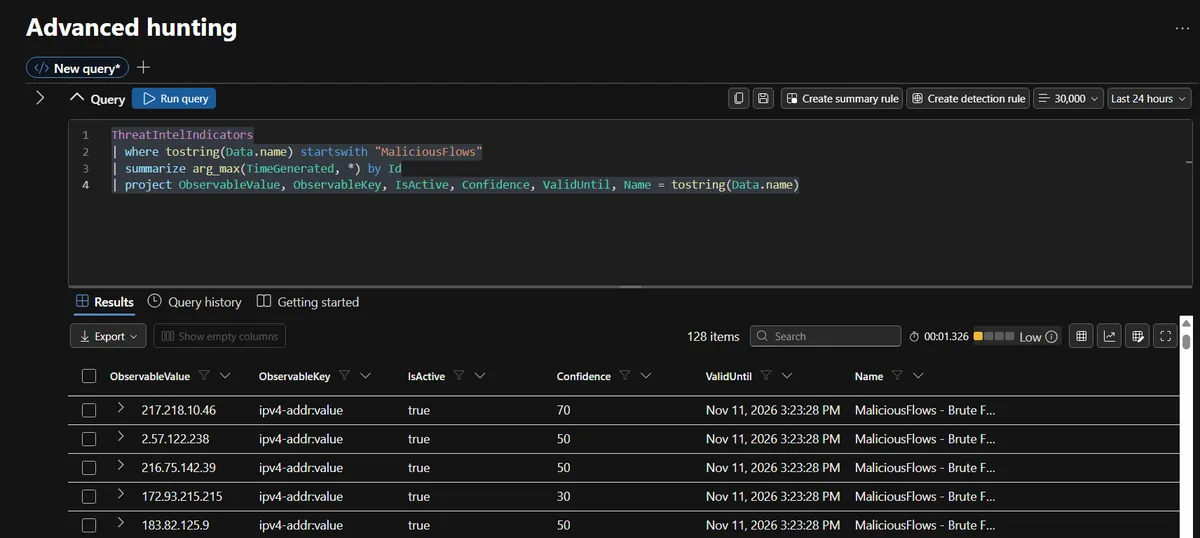Filter the IsActive column
1200x538 pixels.
coord(459,376)
